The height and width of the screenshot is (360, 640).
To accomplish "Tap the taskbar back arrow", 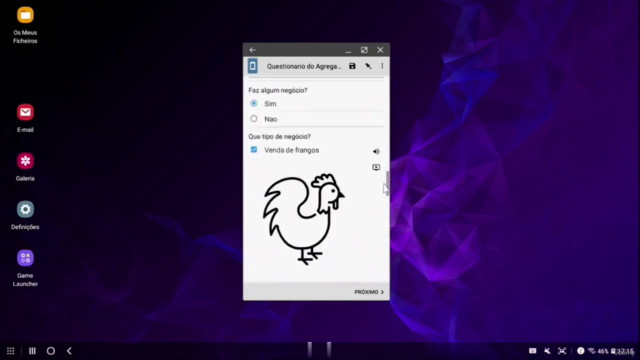I will click(x=69, y=351).
